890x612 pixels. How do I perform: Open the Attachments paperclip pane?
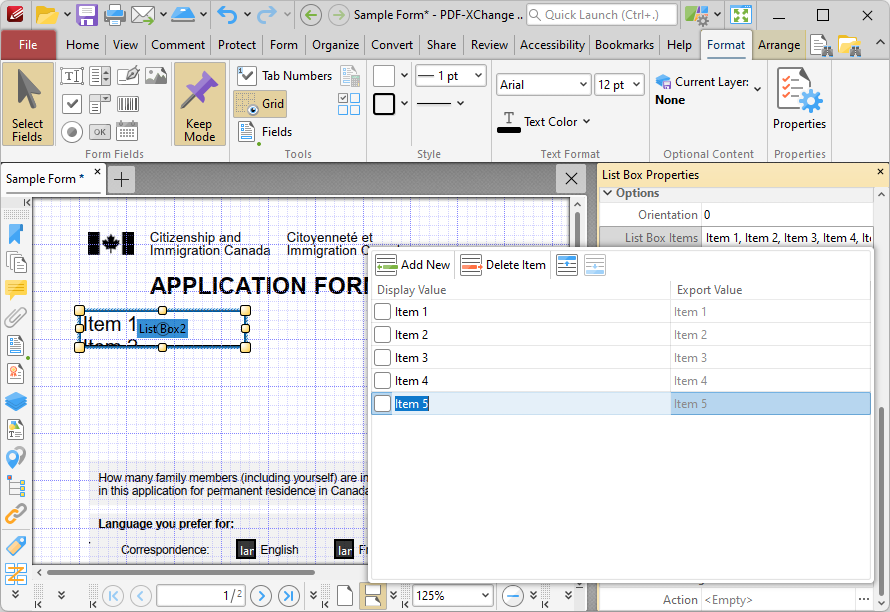pyautogui.click(x=16, y=318)
